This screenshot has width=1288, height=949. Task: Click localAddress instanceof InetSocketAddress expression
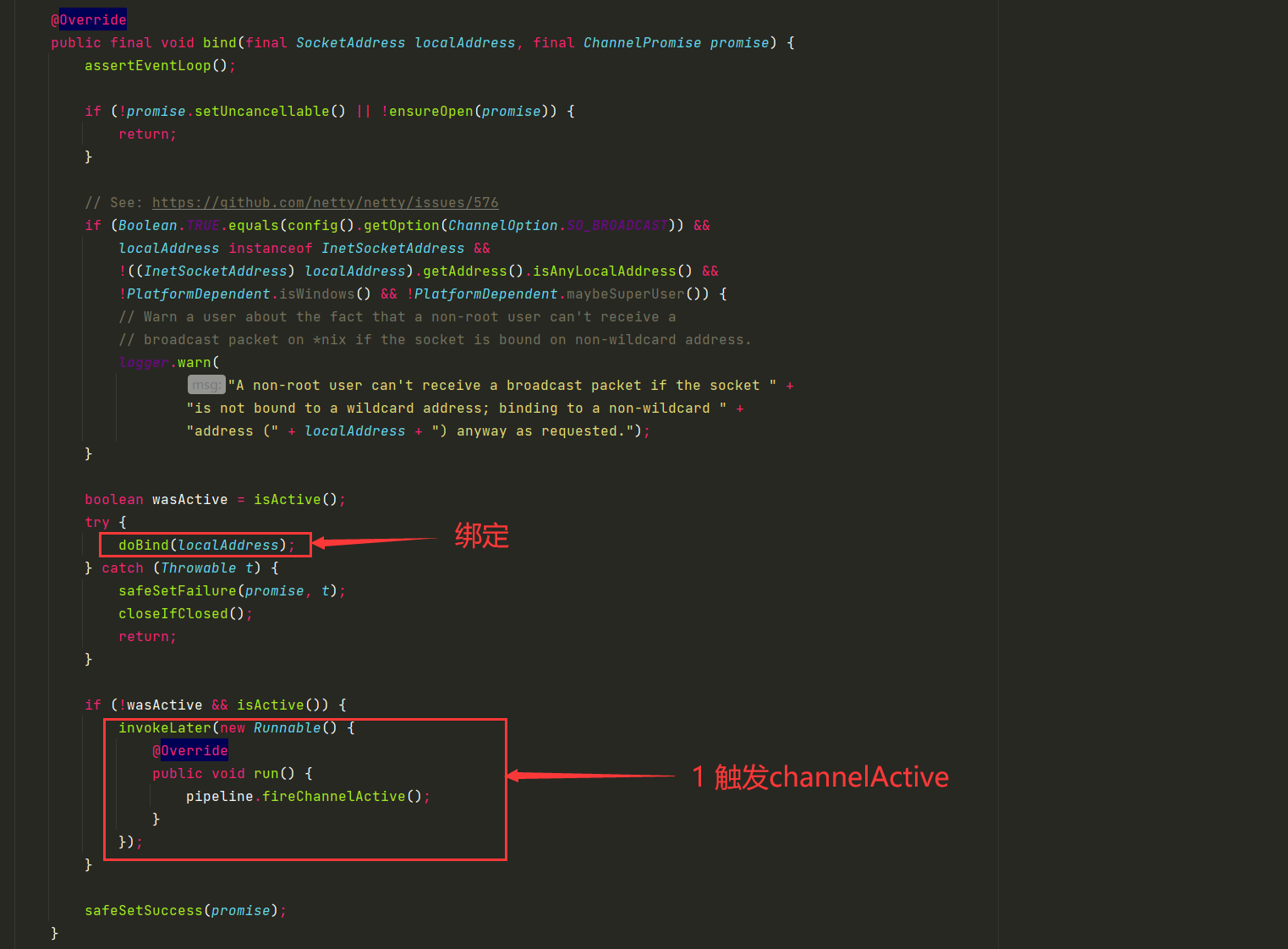[x=291, y=248]
